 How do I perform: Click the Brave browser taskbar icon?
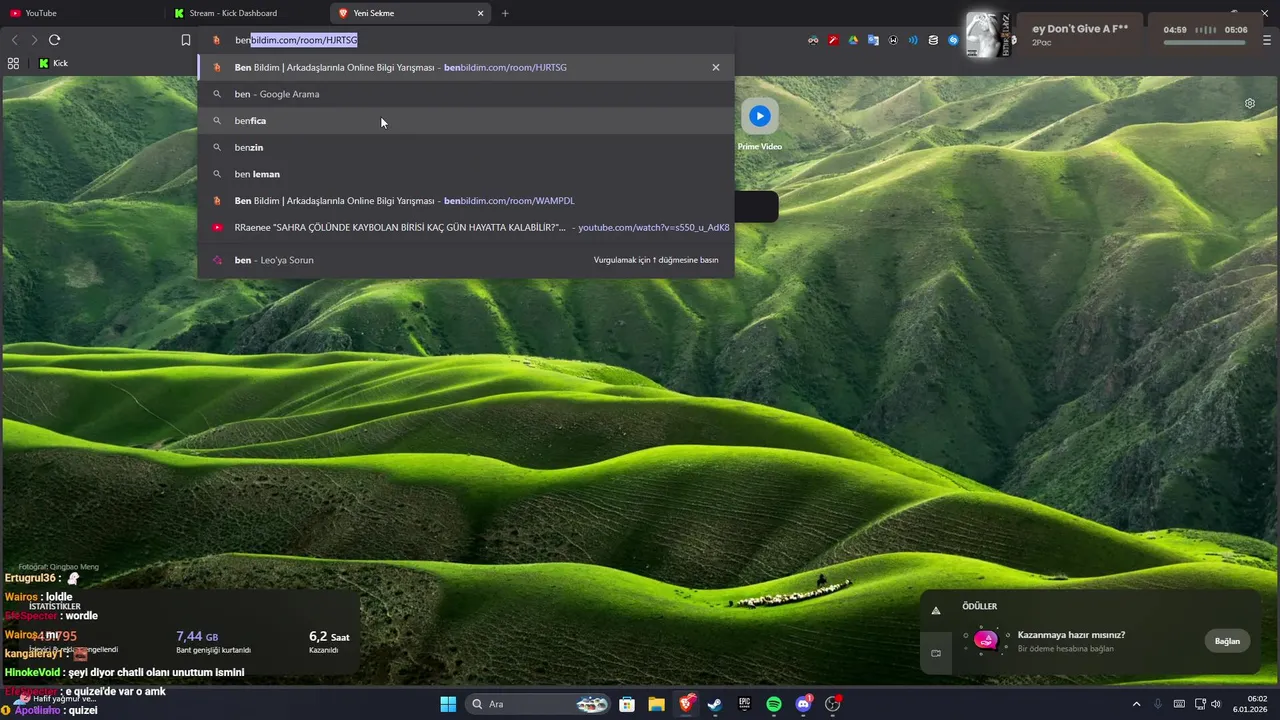click(686, 704)
